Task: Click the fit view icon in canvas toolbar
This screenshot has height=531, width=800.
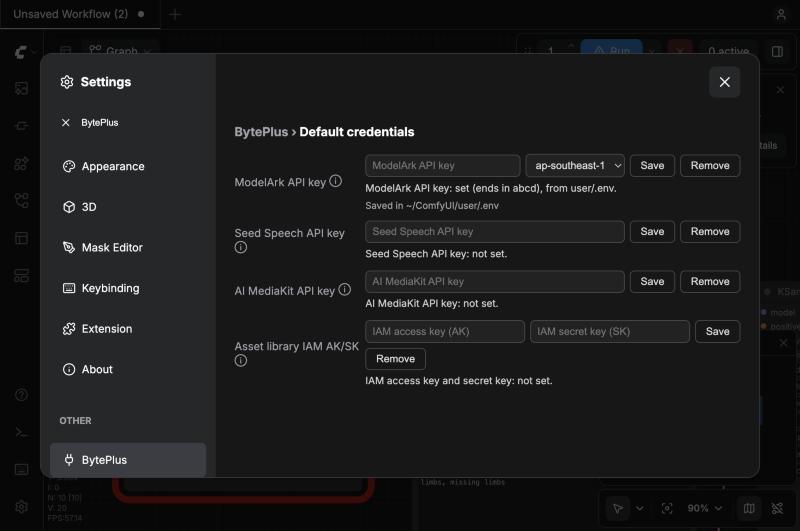Action: click(667, 508)
